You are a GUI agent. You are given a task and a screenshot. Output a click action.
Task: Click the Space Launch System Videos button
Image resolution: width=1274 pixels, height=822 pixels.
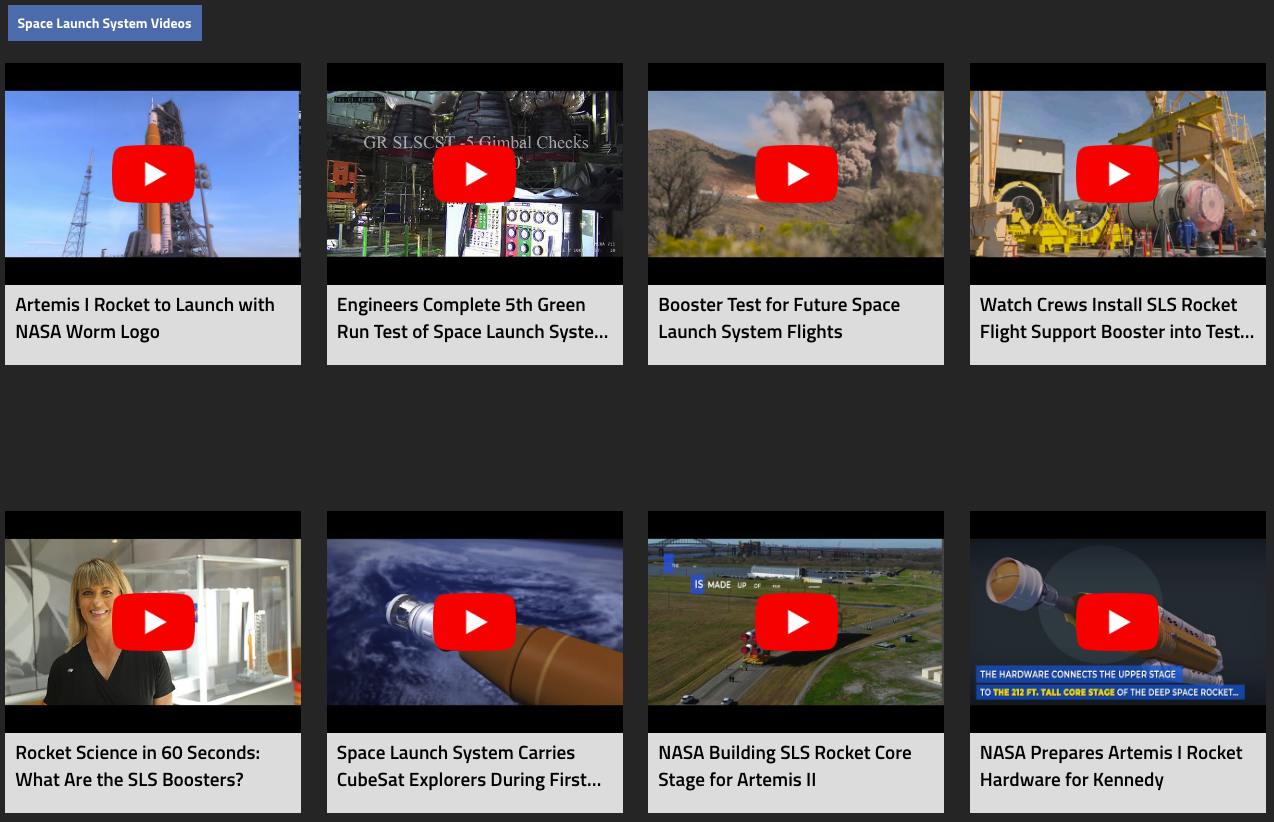(104, 23)
